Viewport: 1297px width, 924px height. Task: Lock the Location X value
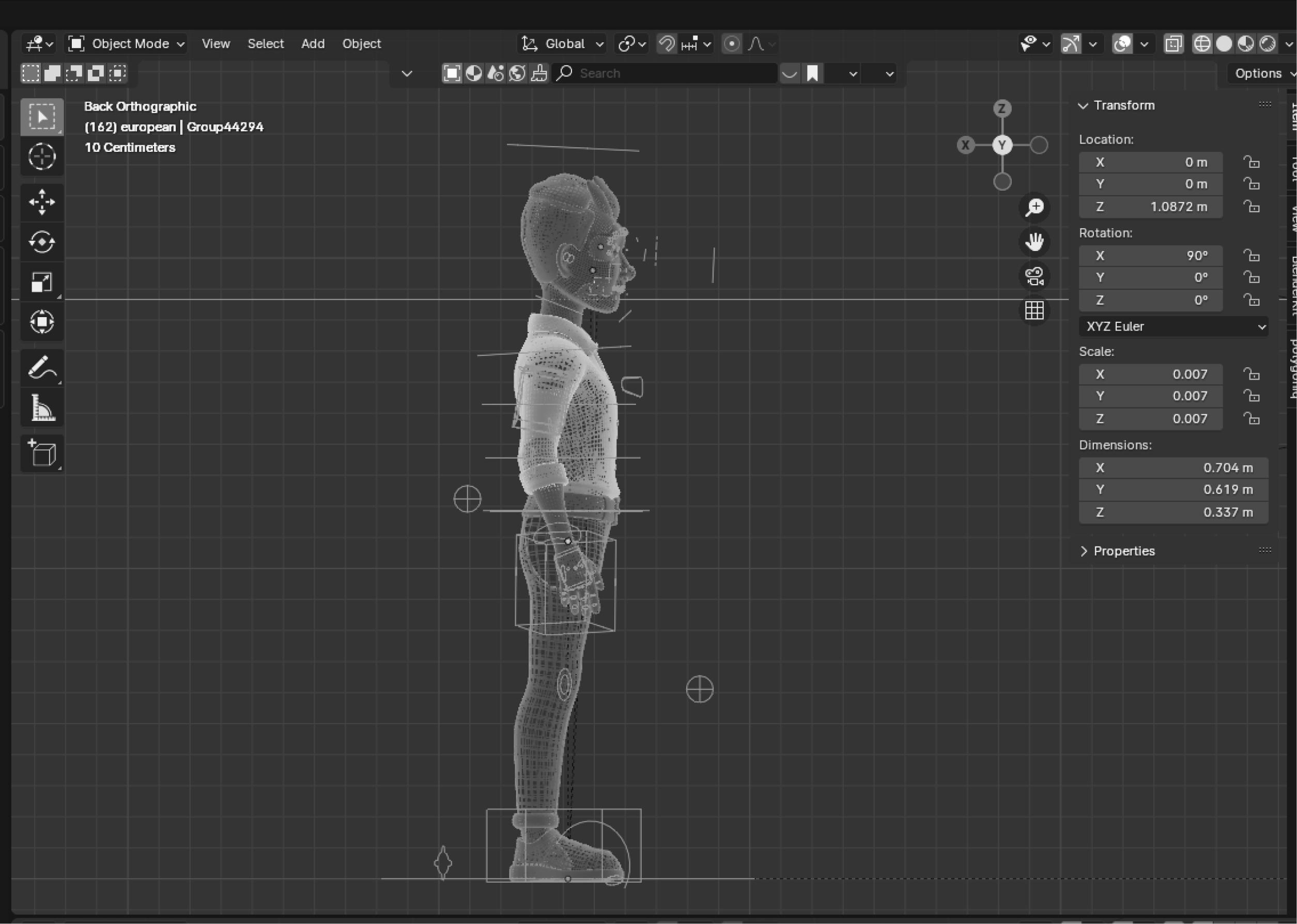click(1251, 163)
